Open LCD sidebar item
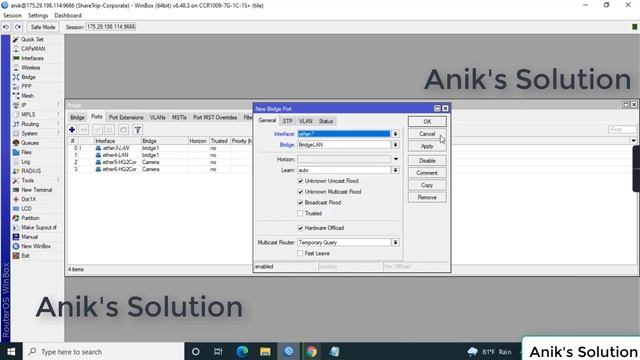640x360 pixels. click(x=27, y=209)
